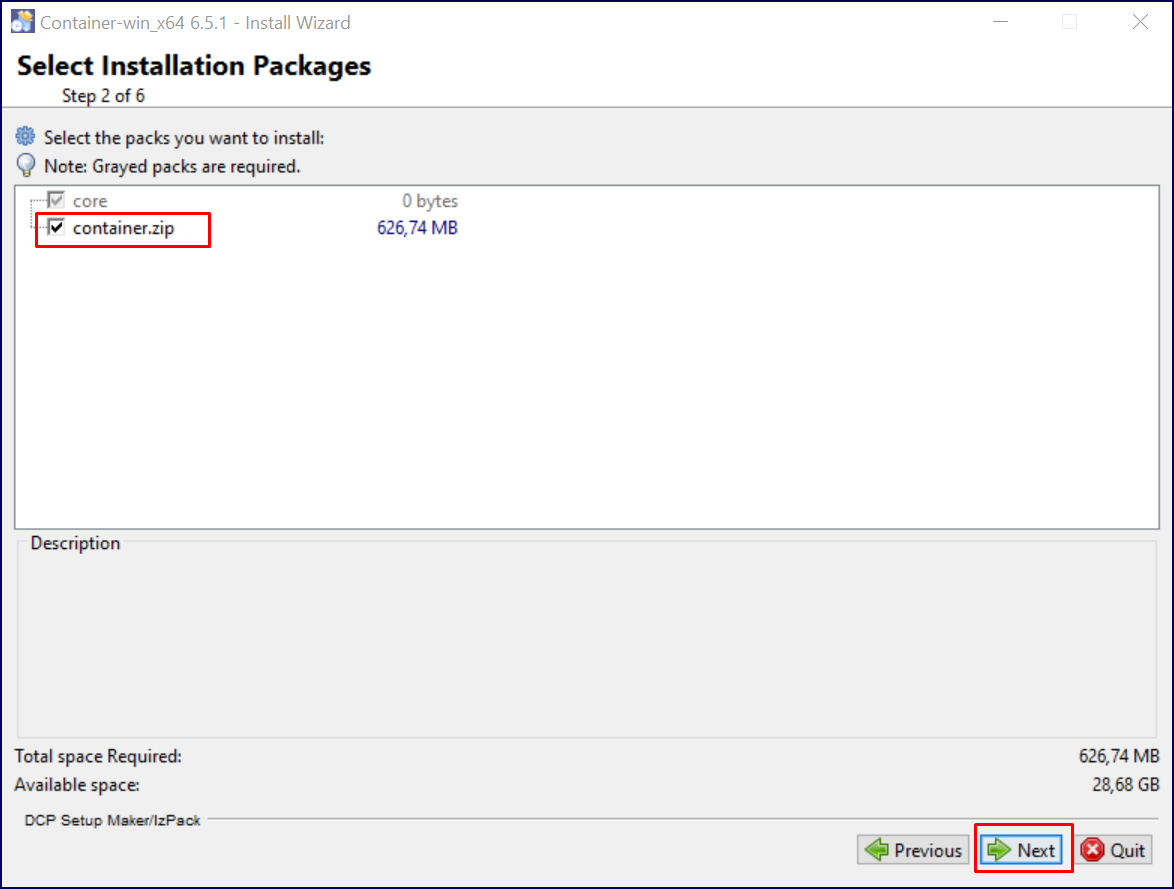Image resolution: width=1174 pixels, height=889 pixels.
Task: Click the Grayed packs are required note
Action: point(172,166)
